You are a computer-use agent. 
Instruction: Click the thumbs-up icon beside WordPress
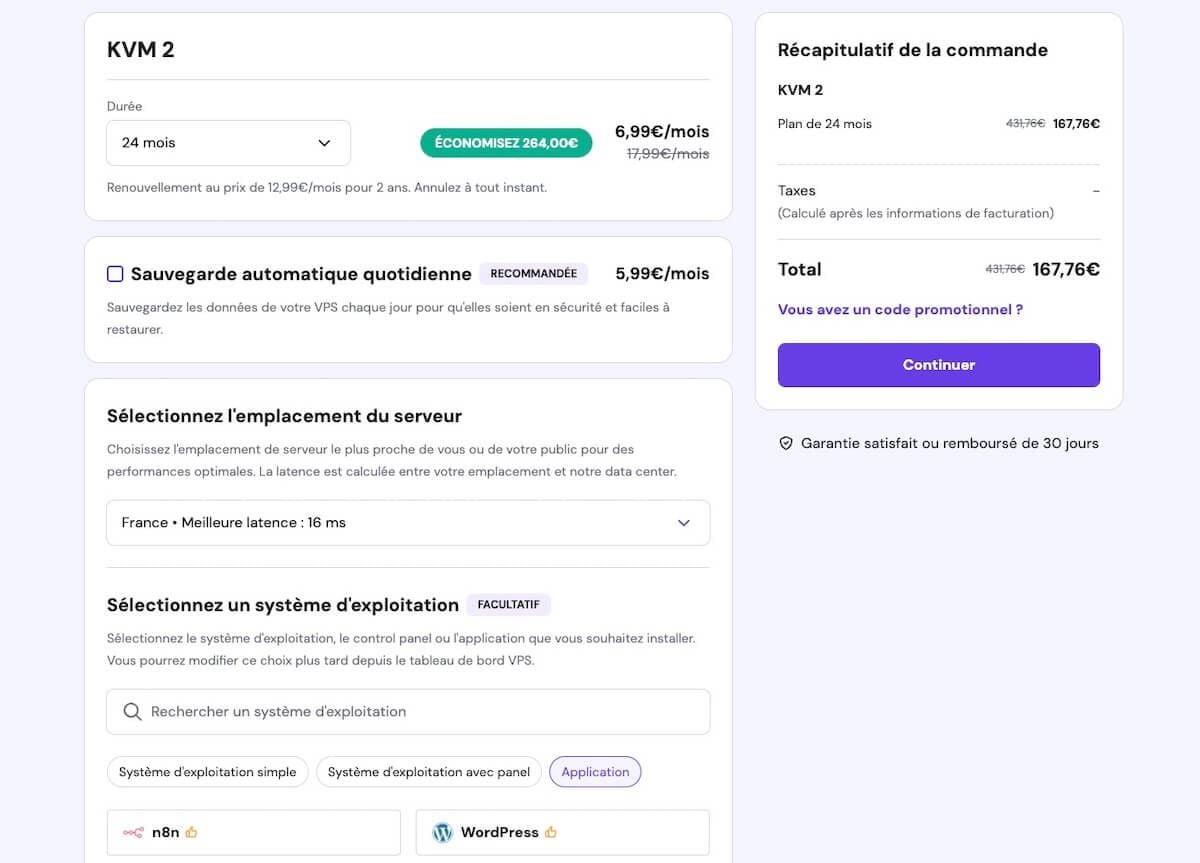pyautogui.click(x=551, y=832)
